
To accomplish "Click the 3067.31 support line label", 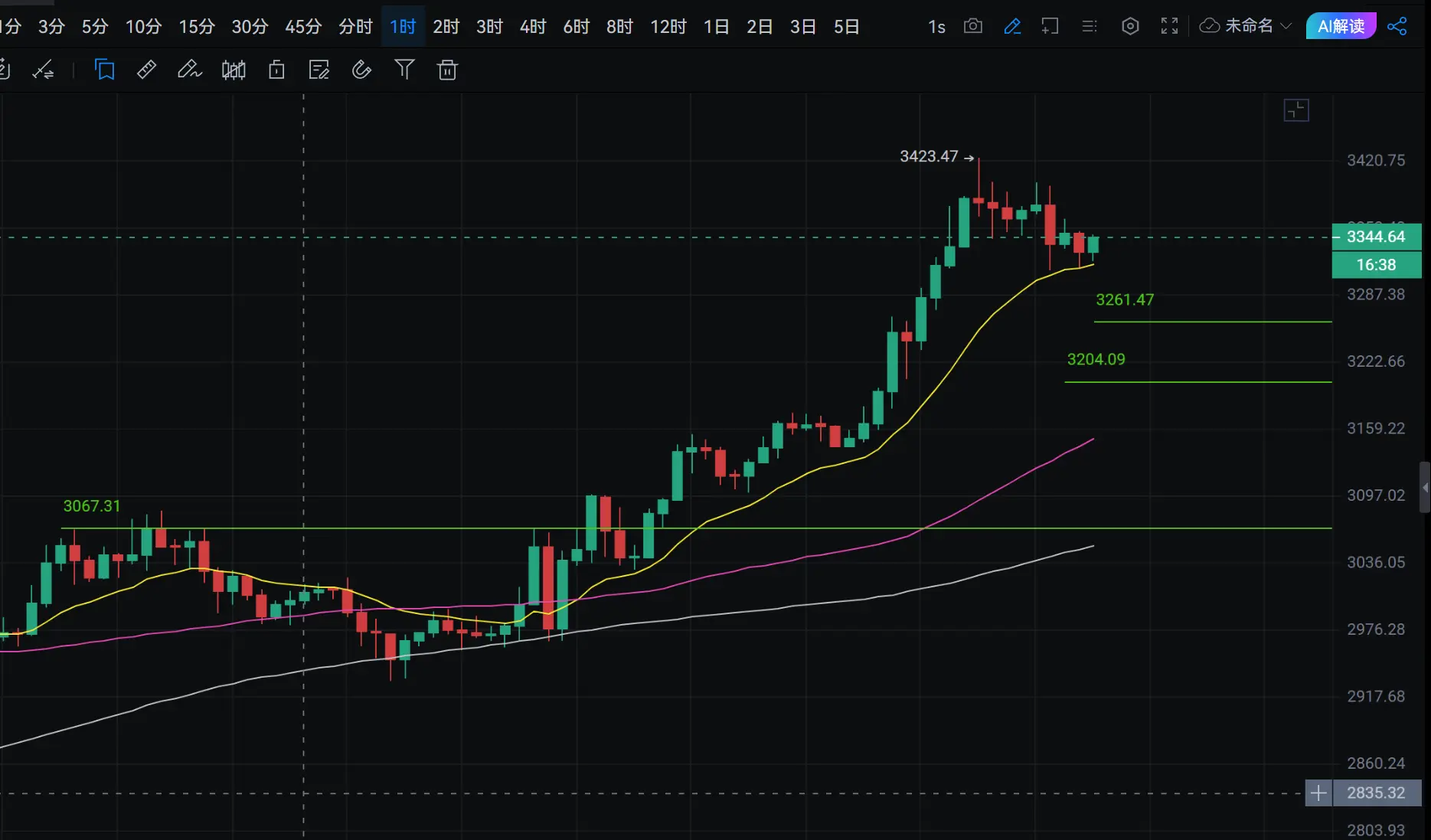I will [92, 506].
